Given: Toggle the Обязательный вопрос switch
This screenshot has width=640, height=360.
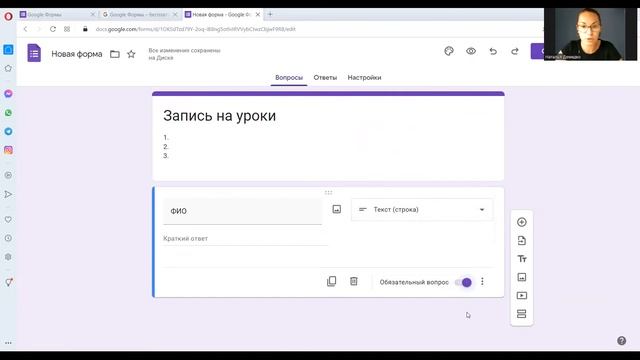Looking at the screenshot, I should click(464, 282).
